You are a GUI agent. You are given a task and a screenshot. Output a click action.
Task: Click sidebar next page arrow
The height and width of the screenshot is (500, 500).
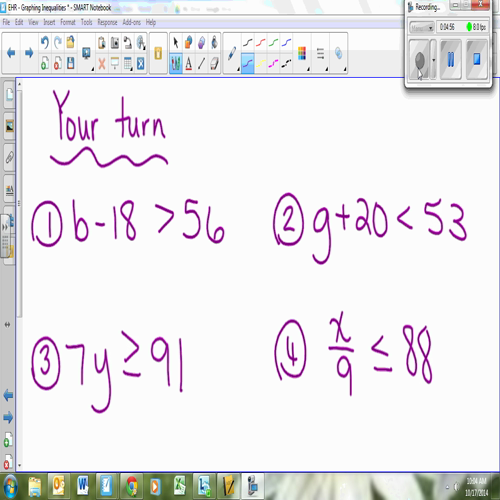point(8,417)
